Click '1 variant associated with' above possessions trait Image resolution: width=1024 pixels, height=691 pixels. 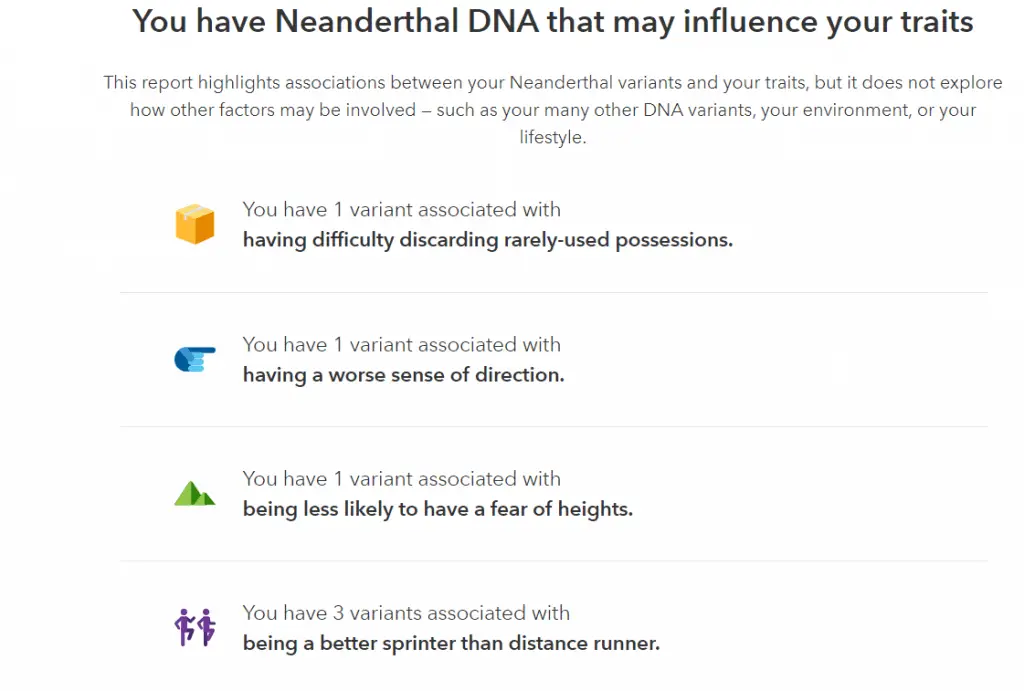coord(447,210)
